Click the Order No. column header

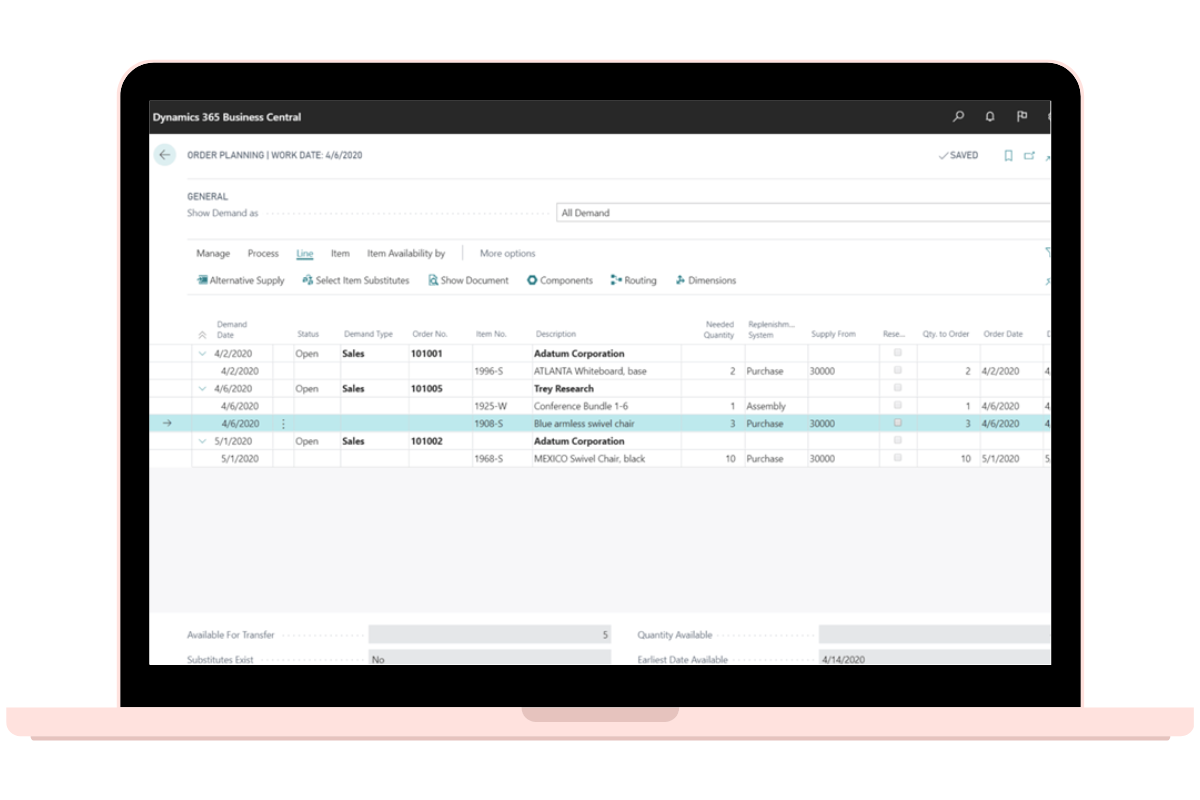point(430,334)
